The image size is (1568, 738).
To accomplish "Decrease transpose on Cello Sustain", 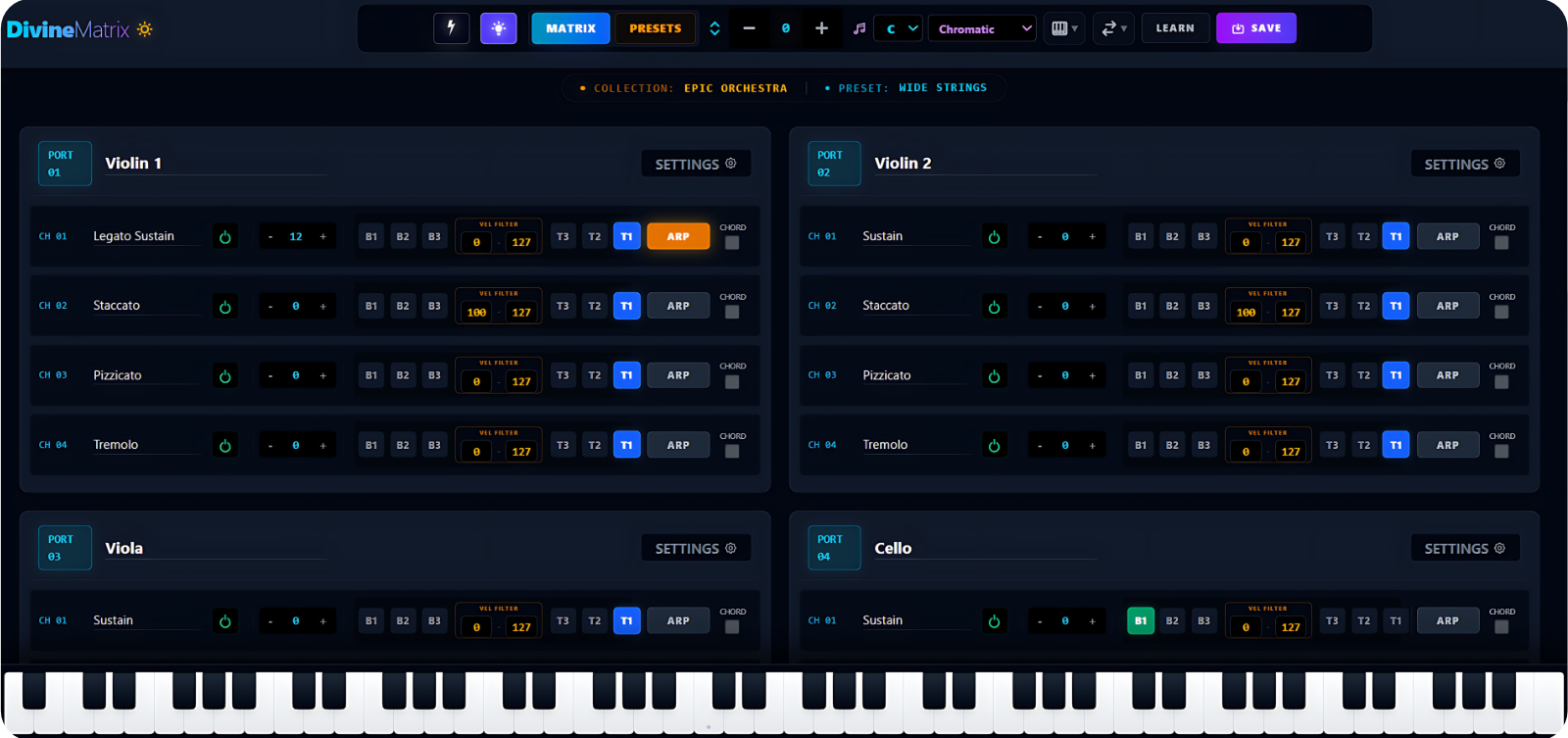I will pos(1040,620).
